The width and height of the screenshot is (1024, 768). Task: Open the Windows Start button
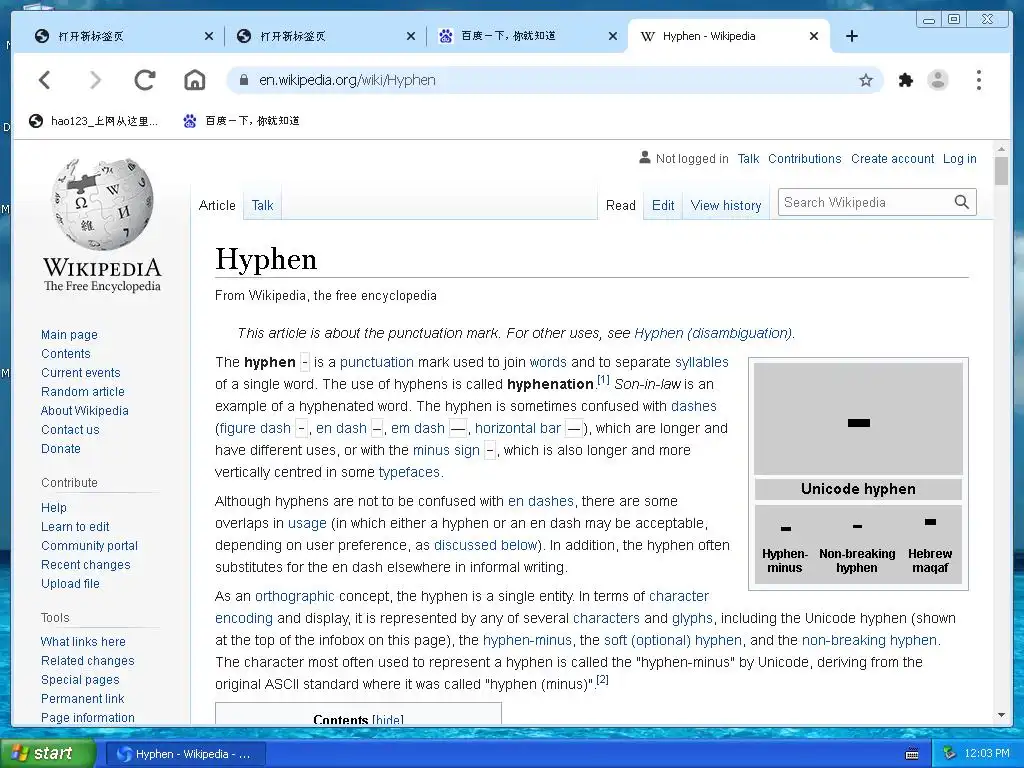(48, 754)
